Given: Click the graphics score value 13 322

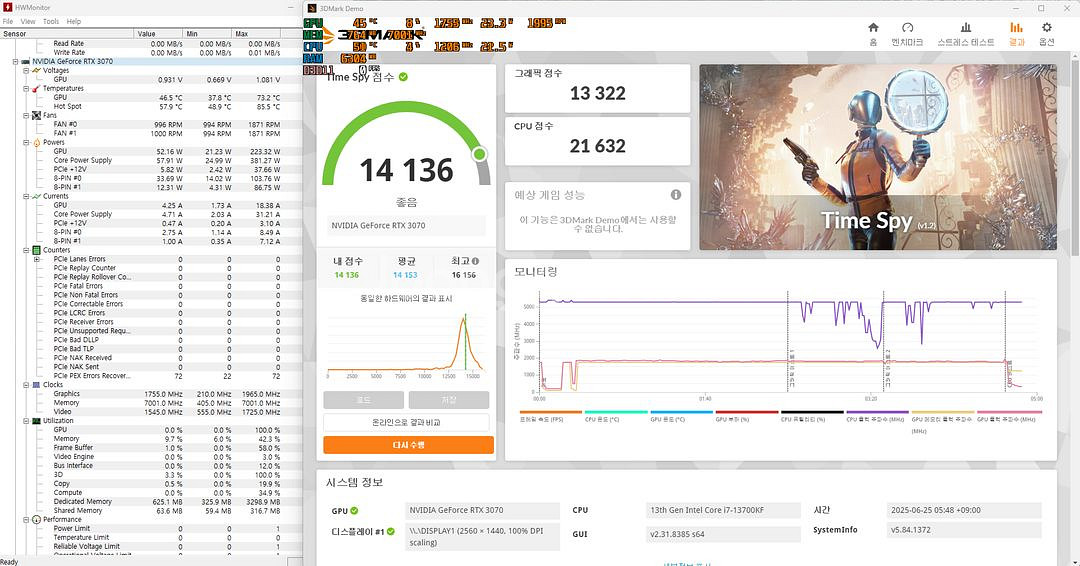Looking at the screenshot, I should (x=598, y=94).
